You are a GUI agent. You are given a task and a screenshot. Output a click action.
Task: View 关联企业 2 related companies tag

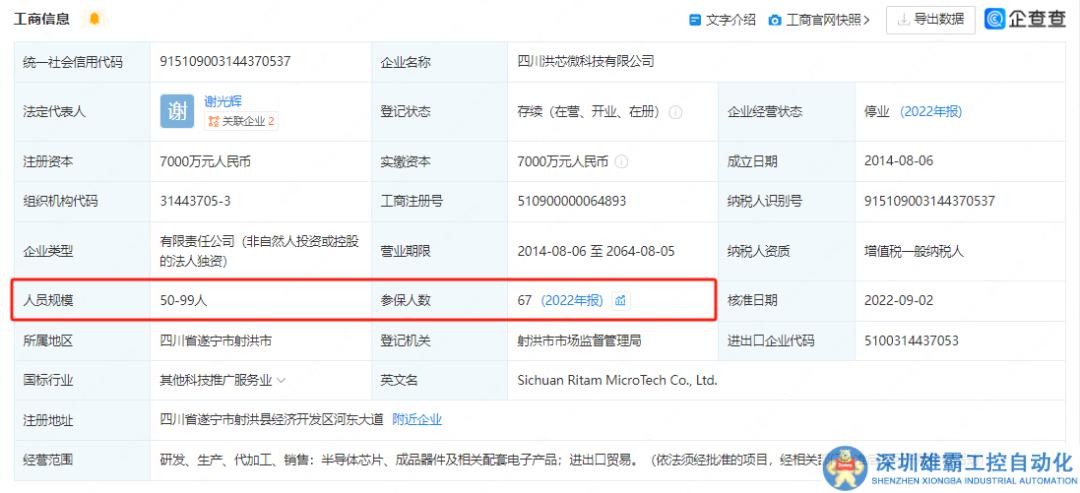(241, 122)
